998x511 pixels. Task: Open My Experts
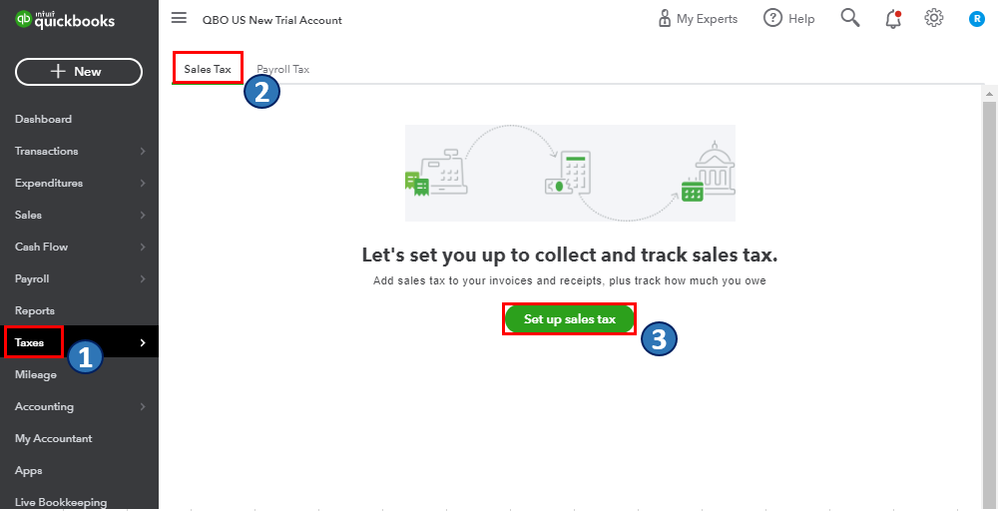click(x=698, y=18)
